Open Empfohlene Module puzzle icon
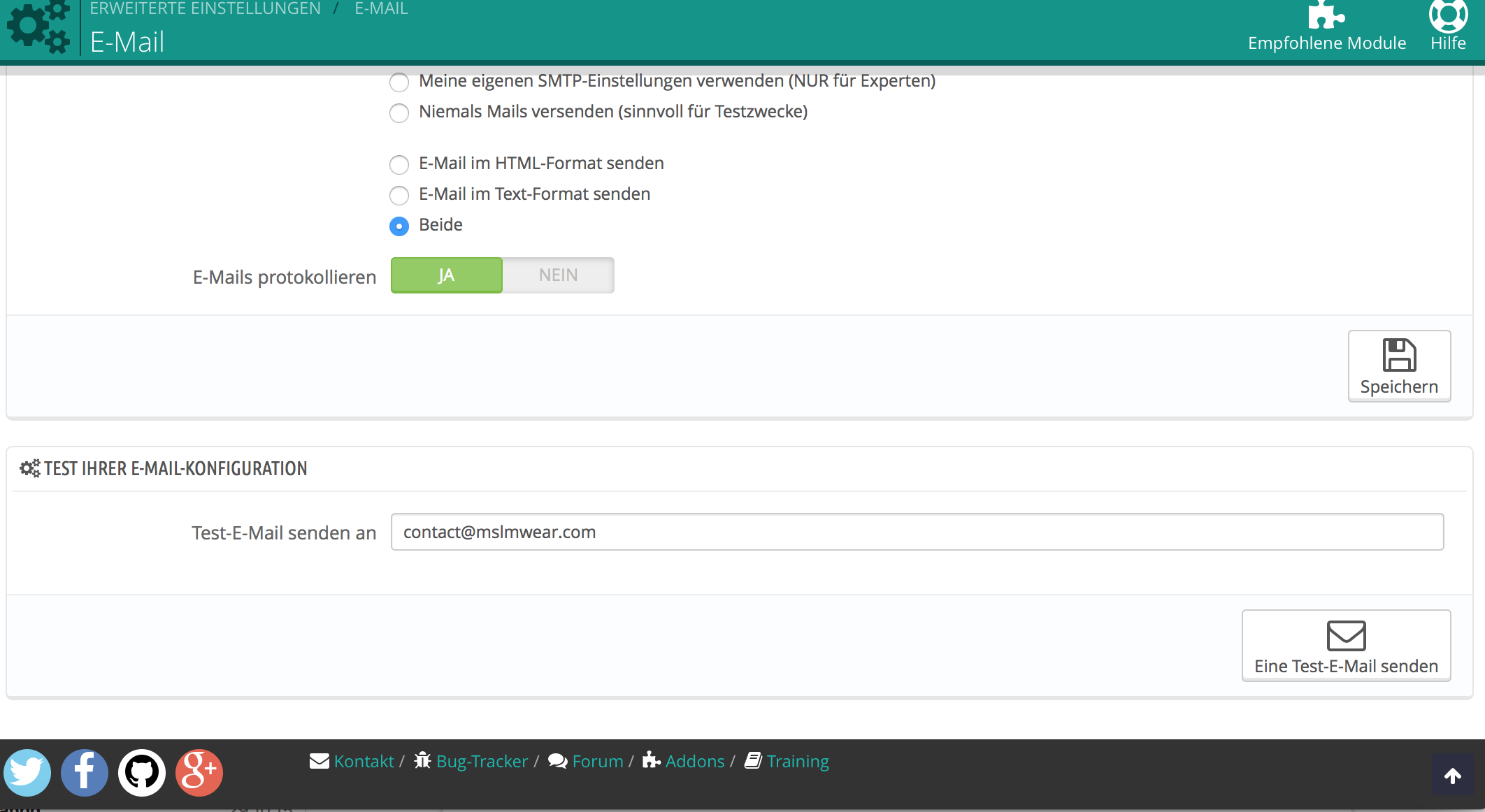The width and height of the screenshot is (1485, 812). 1326,15
